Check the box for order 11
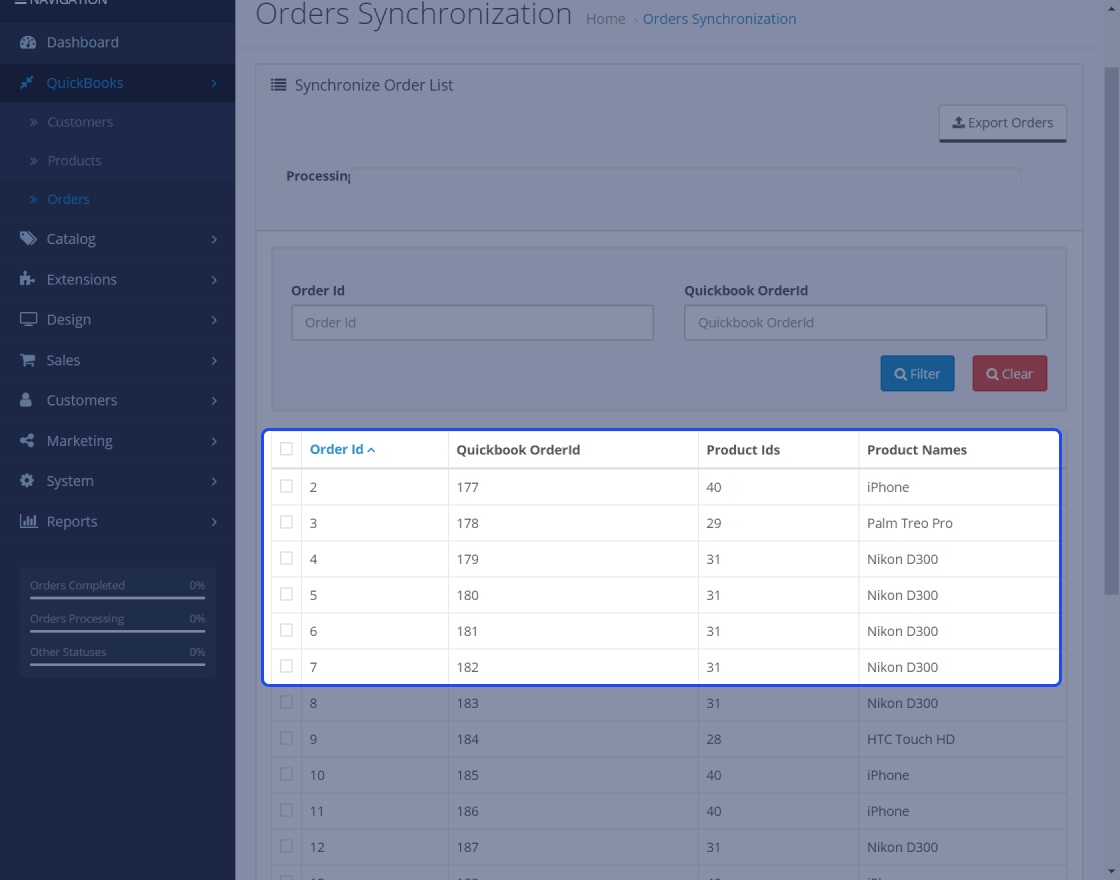The image size is (1120, 880). [286, 810]
